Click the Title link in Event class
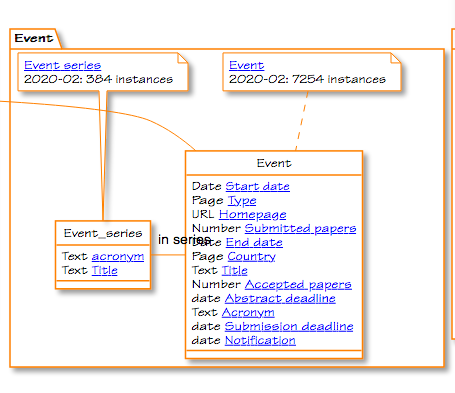The height and width of the screenshot is (393, 455). (x=235, y=270)
